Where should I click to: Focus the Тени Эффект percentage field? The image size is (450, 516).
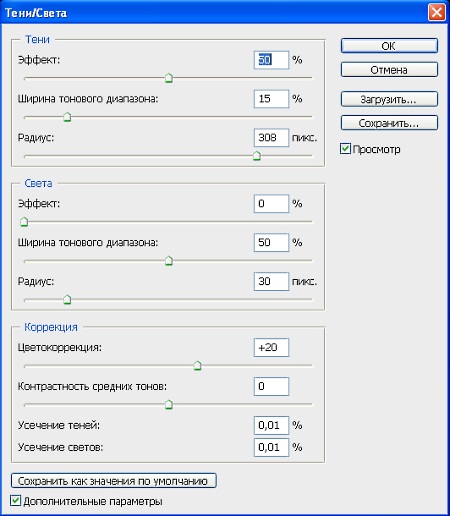pos(271,60)
